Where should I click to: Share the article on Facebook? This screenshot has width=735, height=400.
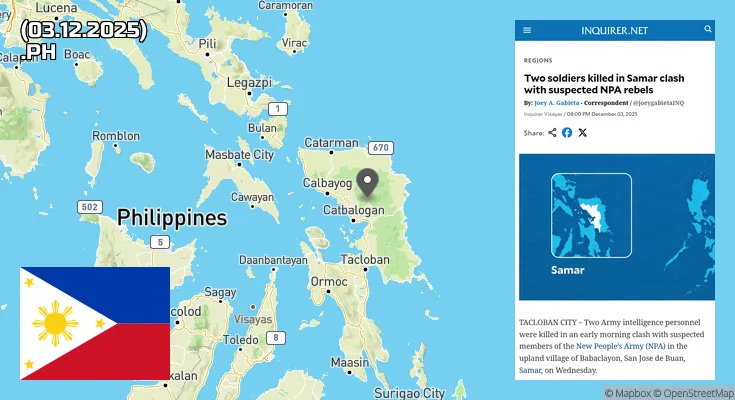567,133
